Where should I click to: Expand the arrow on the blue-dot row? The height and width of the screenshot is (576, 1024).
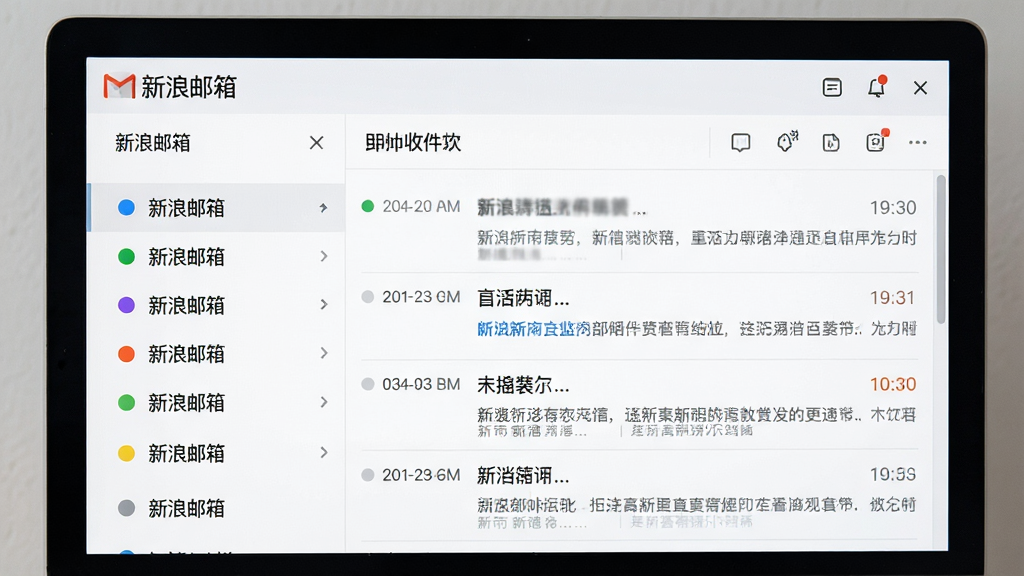[323, 208]
